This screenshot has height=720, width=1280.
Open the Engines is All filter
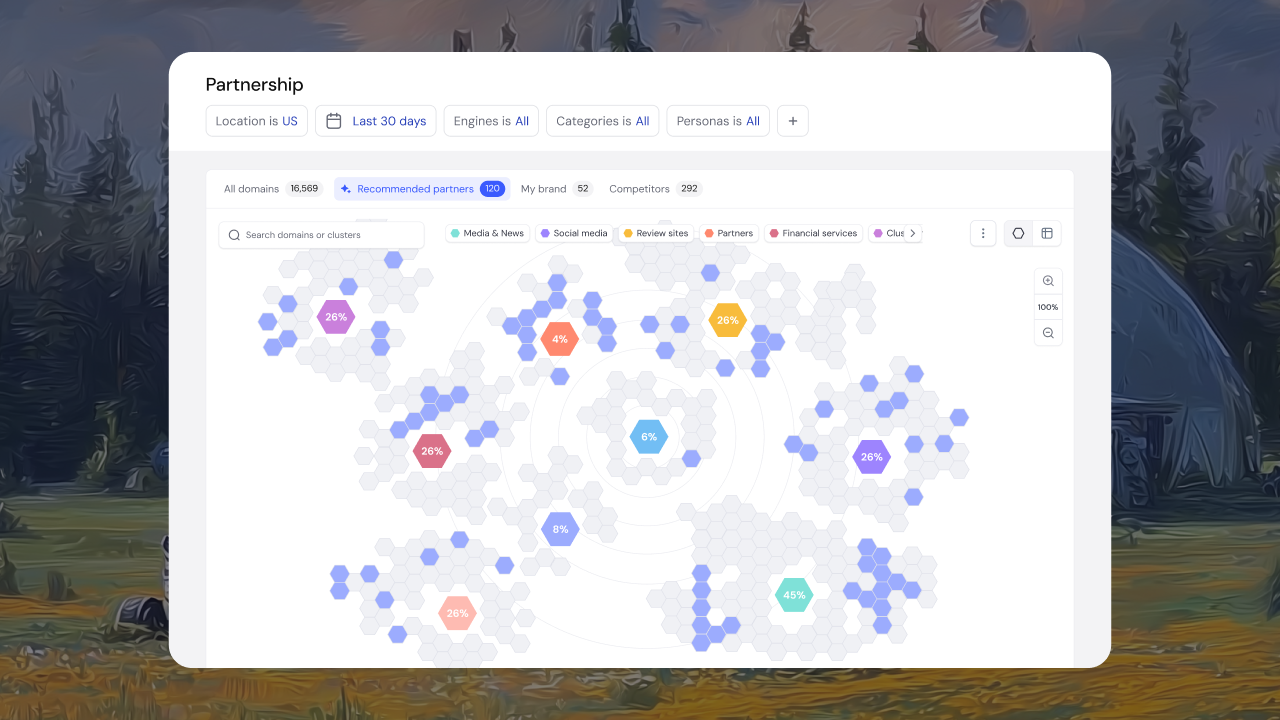click(x=491, y=121)
